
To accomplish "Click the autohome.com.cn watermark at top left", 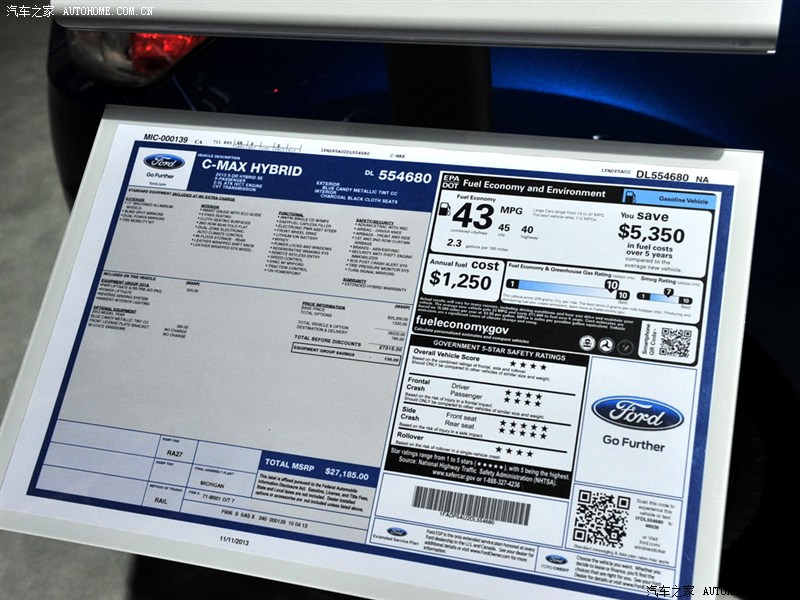I will [78, 10].
